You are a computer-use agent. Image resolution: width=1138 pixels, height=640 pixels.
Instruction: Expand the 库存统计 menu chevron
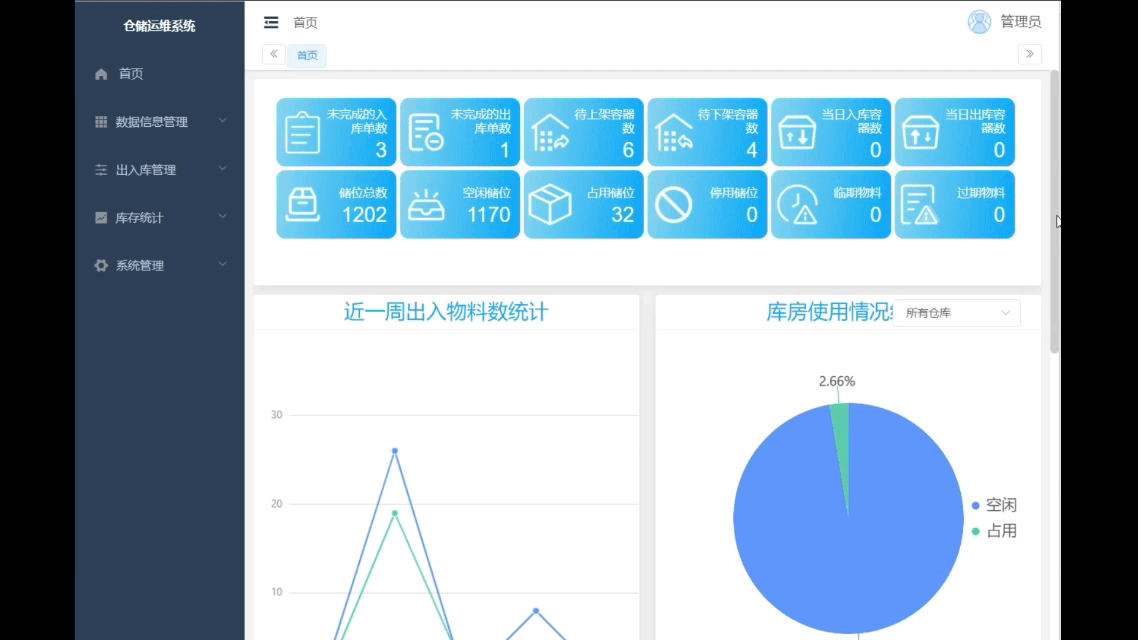[223, 216]
